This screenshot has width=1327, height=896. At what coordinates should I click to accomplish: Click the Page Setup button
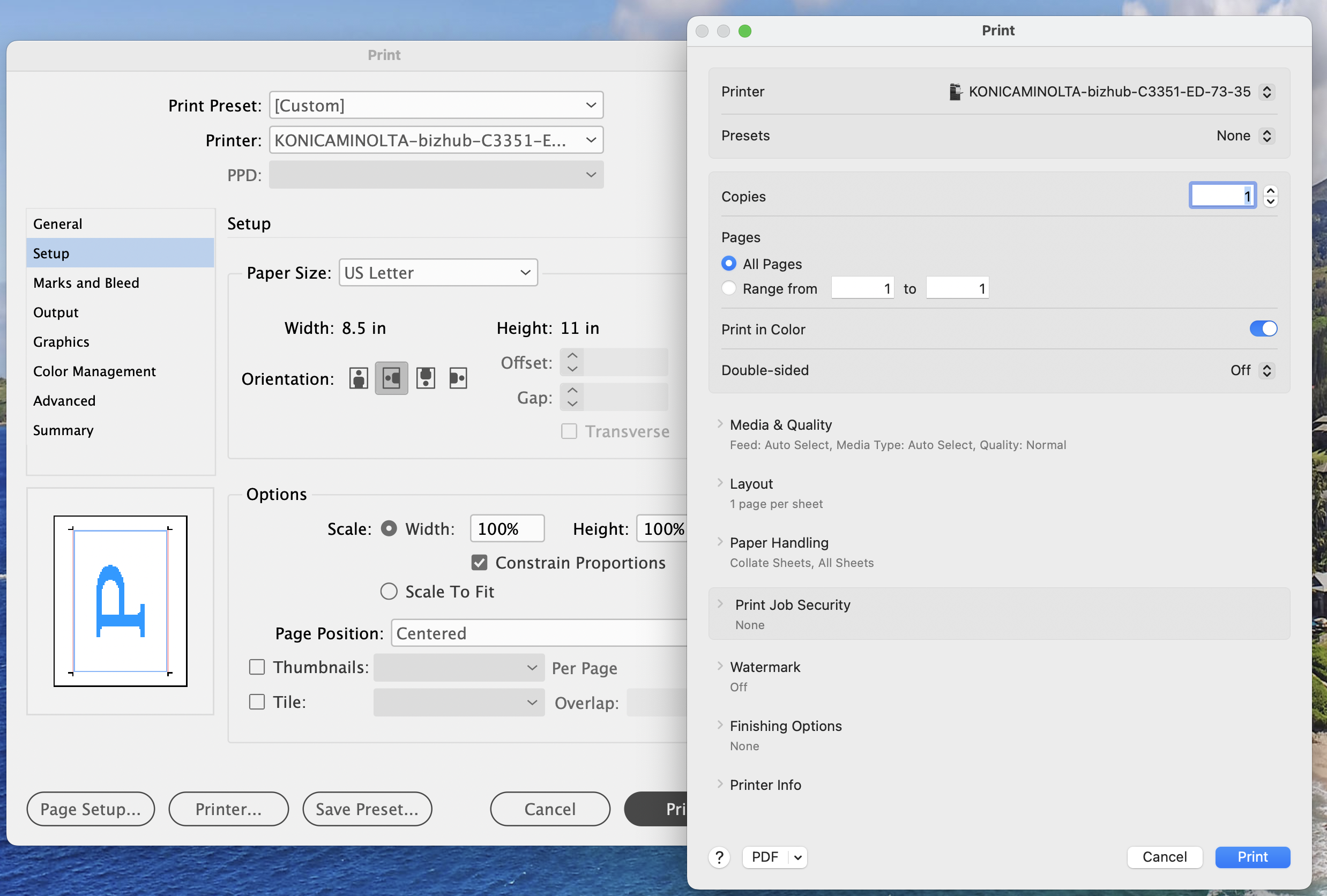point(90,809)
